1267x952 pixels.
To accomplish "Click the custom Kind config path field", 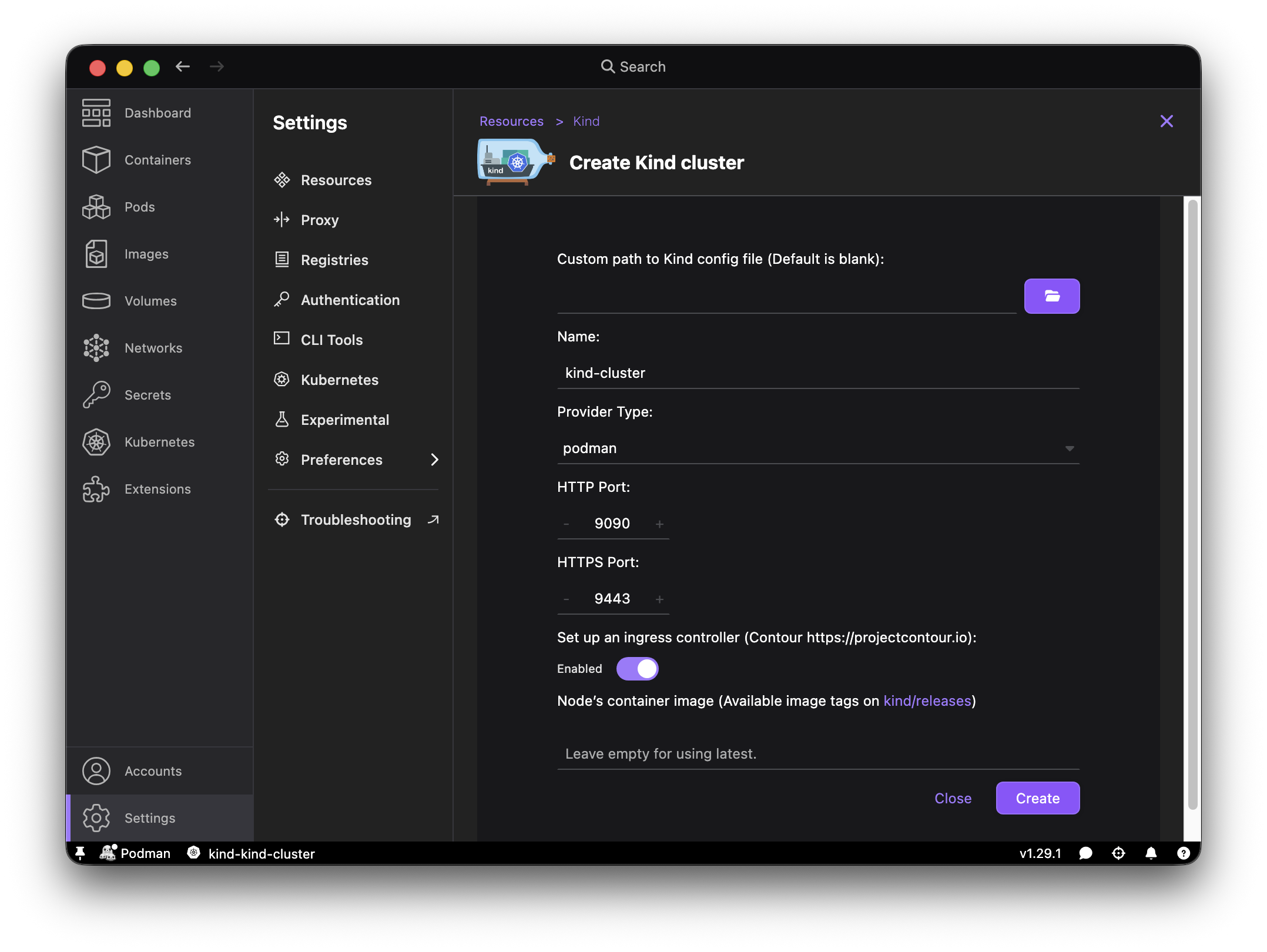I will tap(787, 297).
